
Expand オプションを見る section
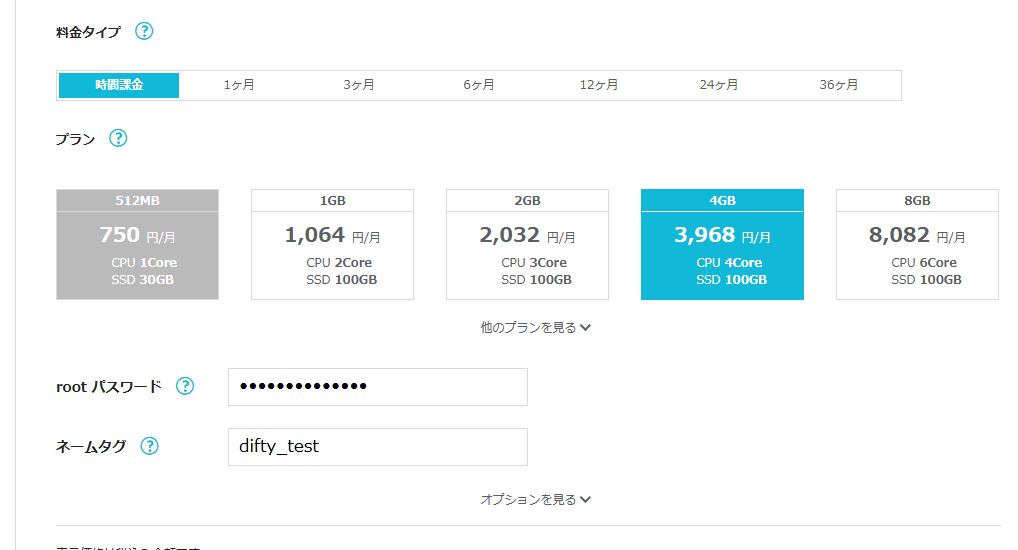tap(536, 499)
